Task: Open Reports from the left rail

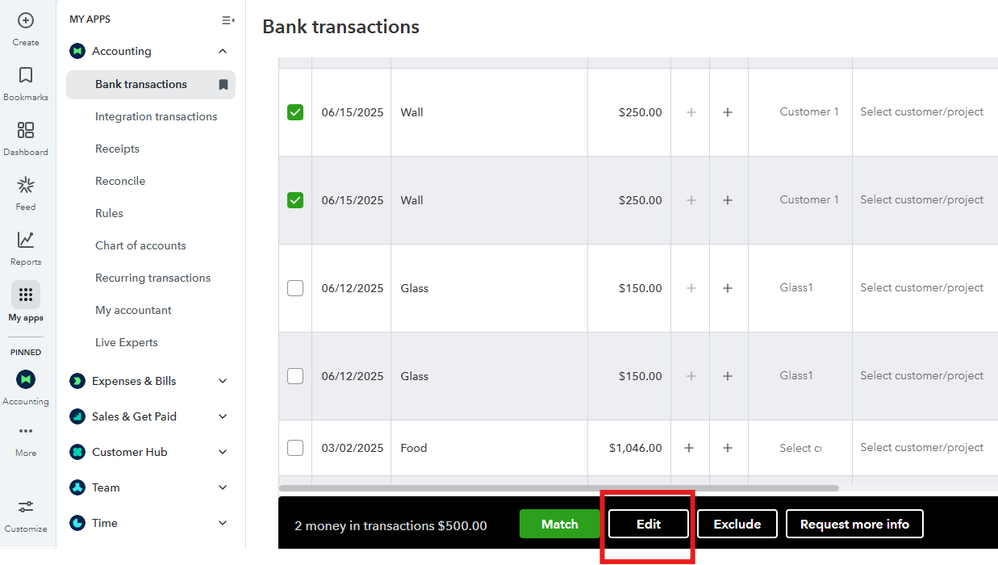Action: pyautogui.click(x=26, y=241)
